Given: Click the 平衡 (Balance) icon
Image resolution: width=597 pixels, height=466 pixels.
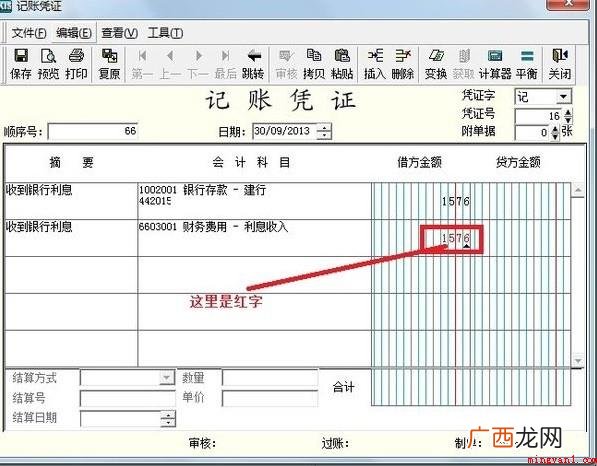Looking at the screenshot, I should coord(527,64).
